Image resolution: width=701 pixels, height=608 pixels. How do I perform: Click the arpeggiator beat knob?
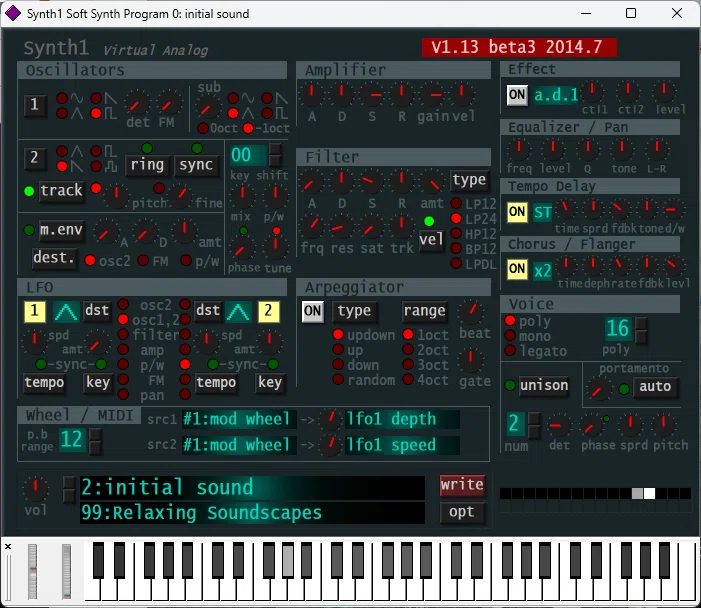pyautogui.click(x=471, y=312)
